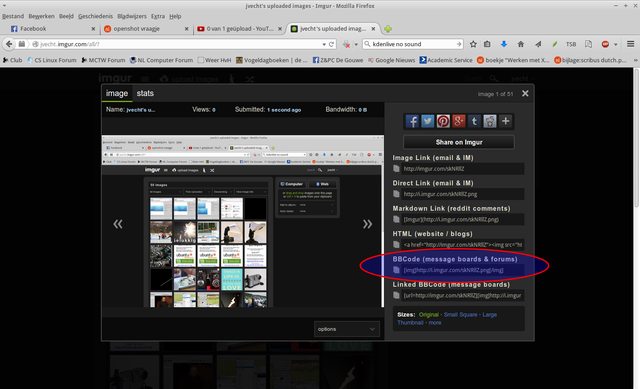This screenshot has width=640, height=389.
Task: Go to Firefox home page icon
Action: 521,44
